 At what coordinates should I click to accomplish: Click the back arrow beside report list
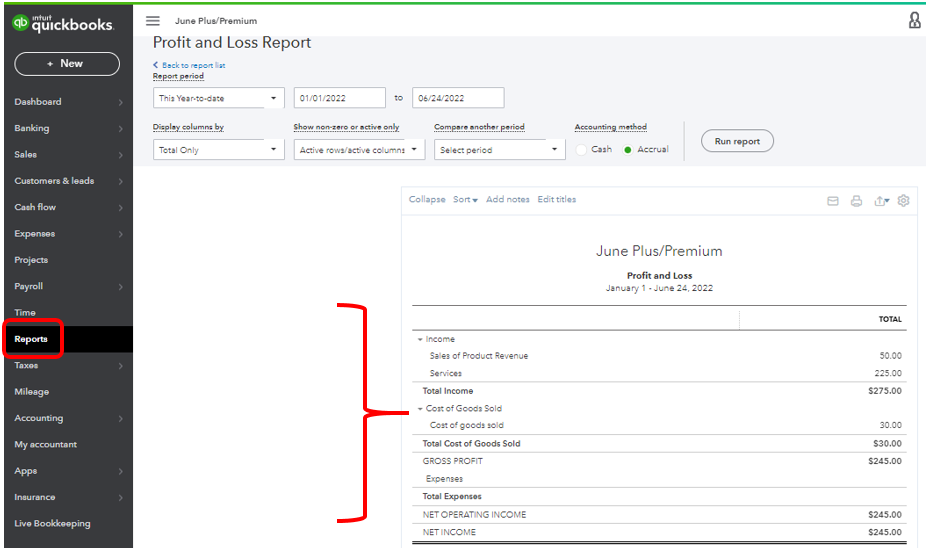pyautogui.click(x=156, y=65)
